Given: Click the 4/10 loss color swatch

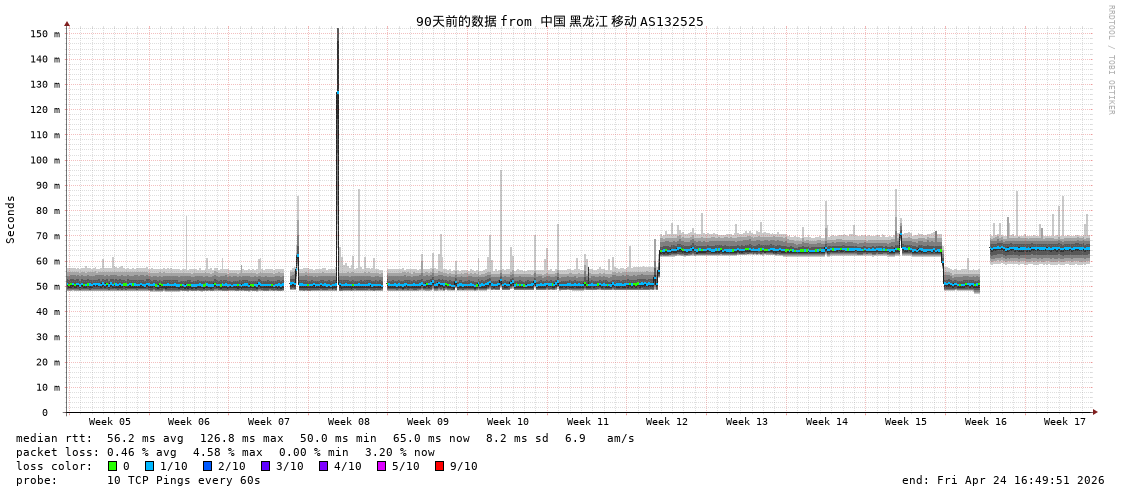Looking at the screenshot, I should pyautogui.click(x=323, y=466).
